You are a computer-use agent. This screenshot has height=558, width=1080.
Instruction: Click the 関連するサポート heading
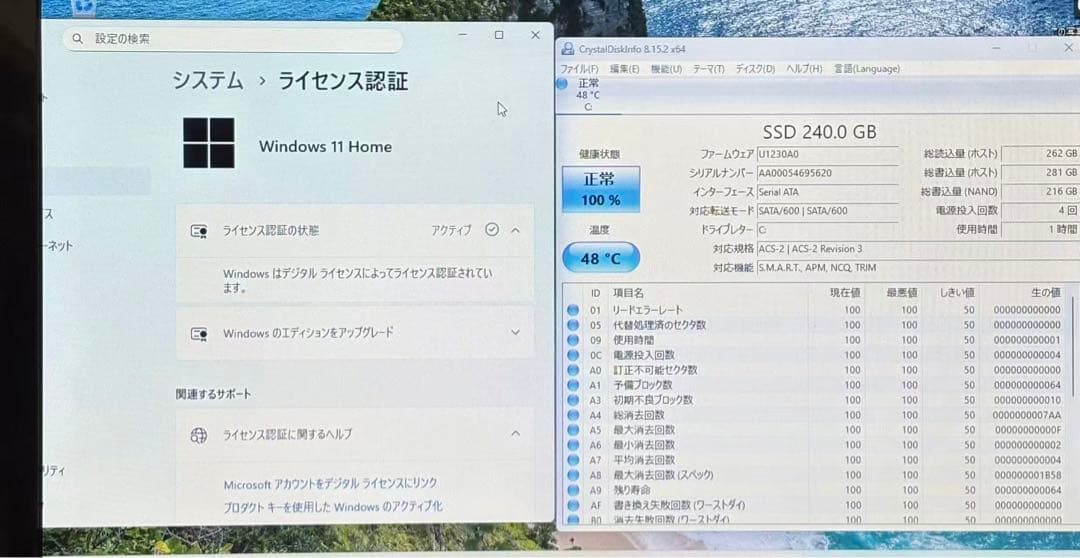pos(214,394)
